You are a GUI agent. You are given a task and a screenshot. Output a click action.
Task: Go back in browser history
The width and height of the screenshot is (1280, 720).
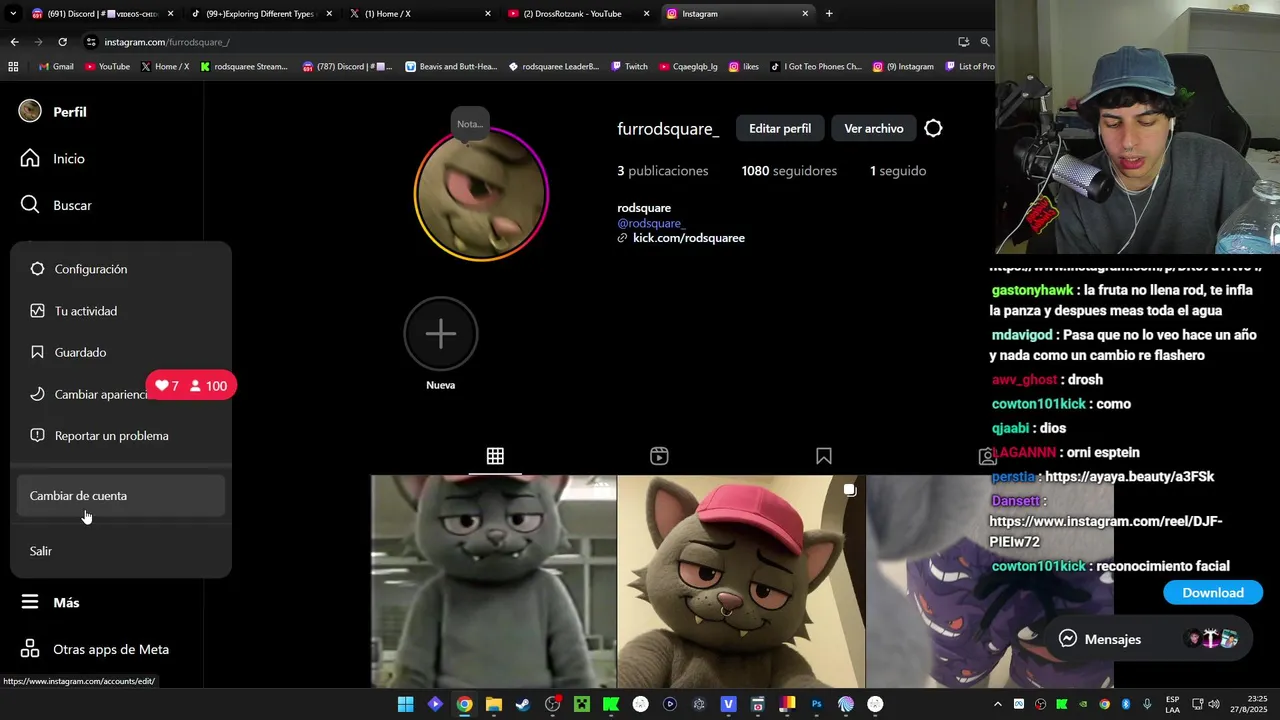click(14, 42)
